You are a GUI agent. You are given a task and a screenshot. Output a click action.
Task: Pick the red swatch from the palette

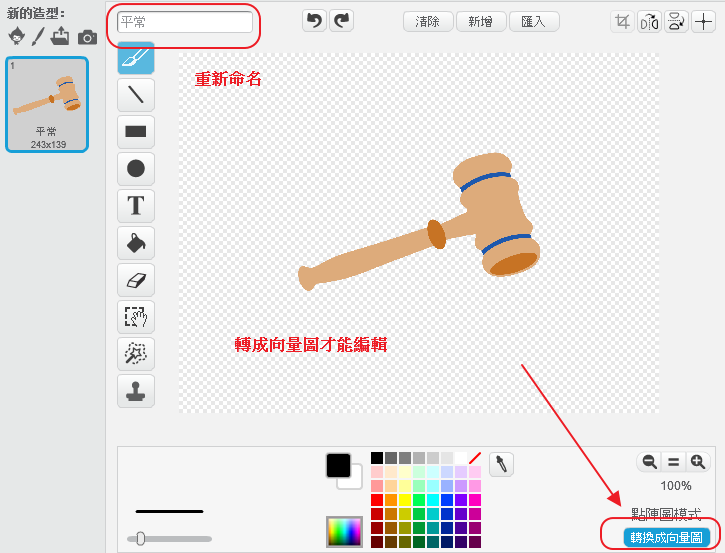tap(377, 500)
